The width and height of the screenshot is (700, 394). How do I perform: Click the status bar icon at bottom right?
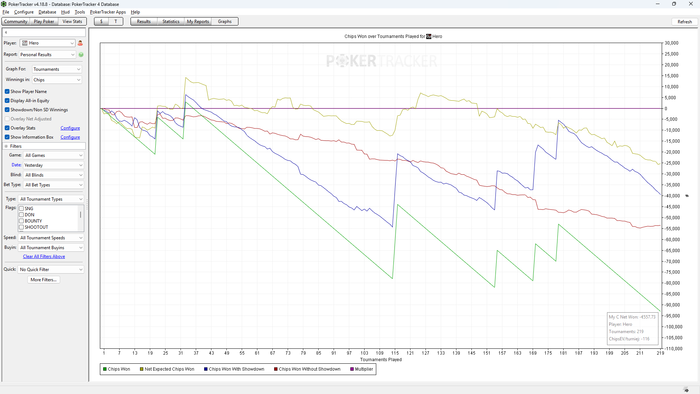point(686,390)
